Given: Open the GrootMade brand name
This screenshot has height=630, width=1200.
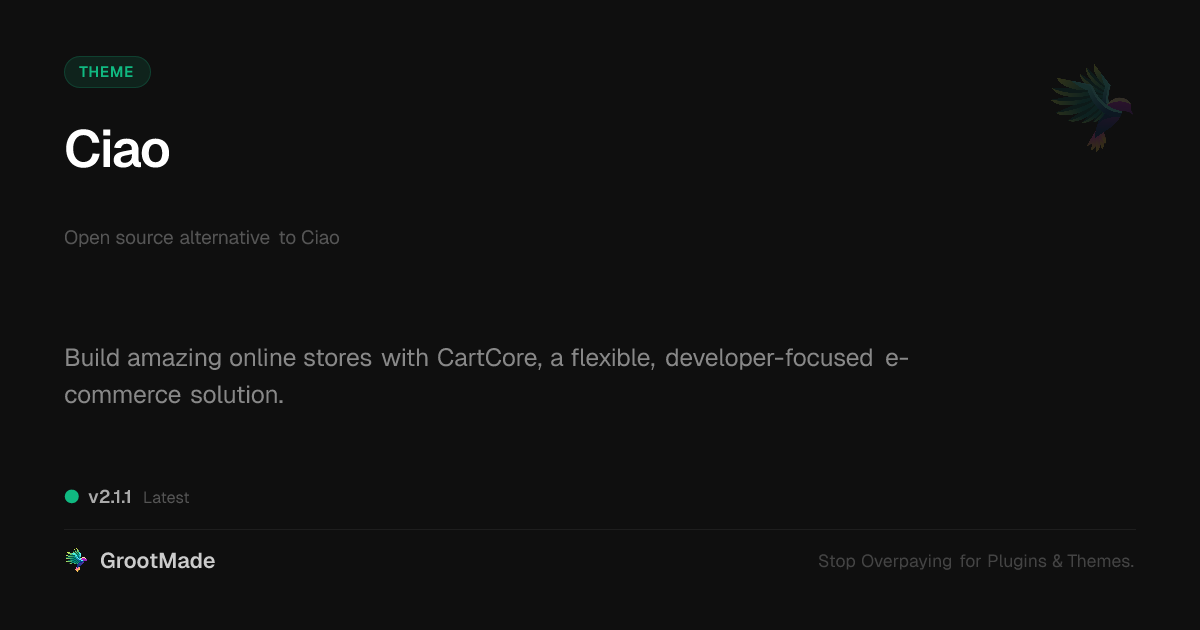Looking at the screenshot, I should (157, 561).
